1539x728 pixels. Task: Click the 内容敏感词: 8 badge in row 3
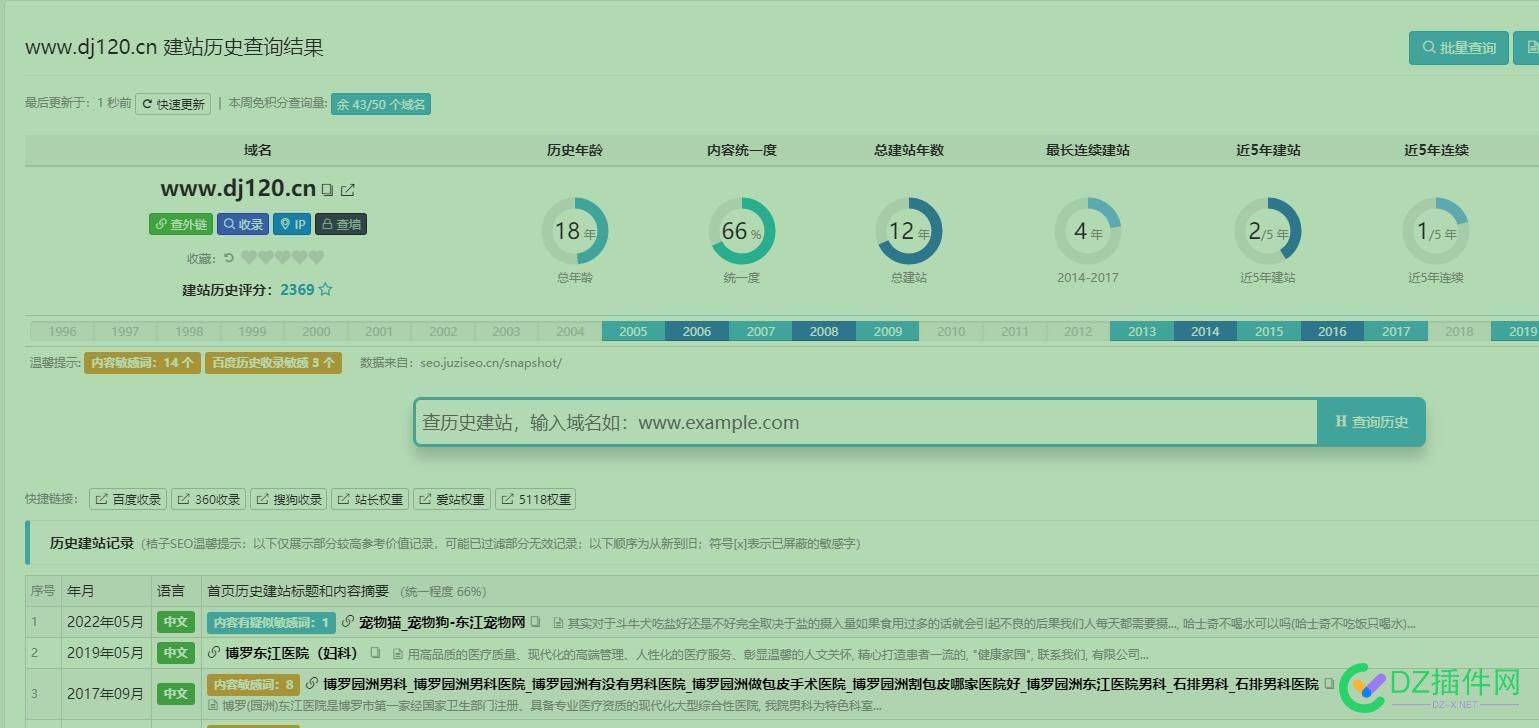[x=253, y=685]
